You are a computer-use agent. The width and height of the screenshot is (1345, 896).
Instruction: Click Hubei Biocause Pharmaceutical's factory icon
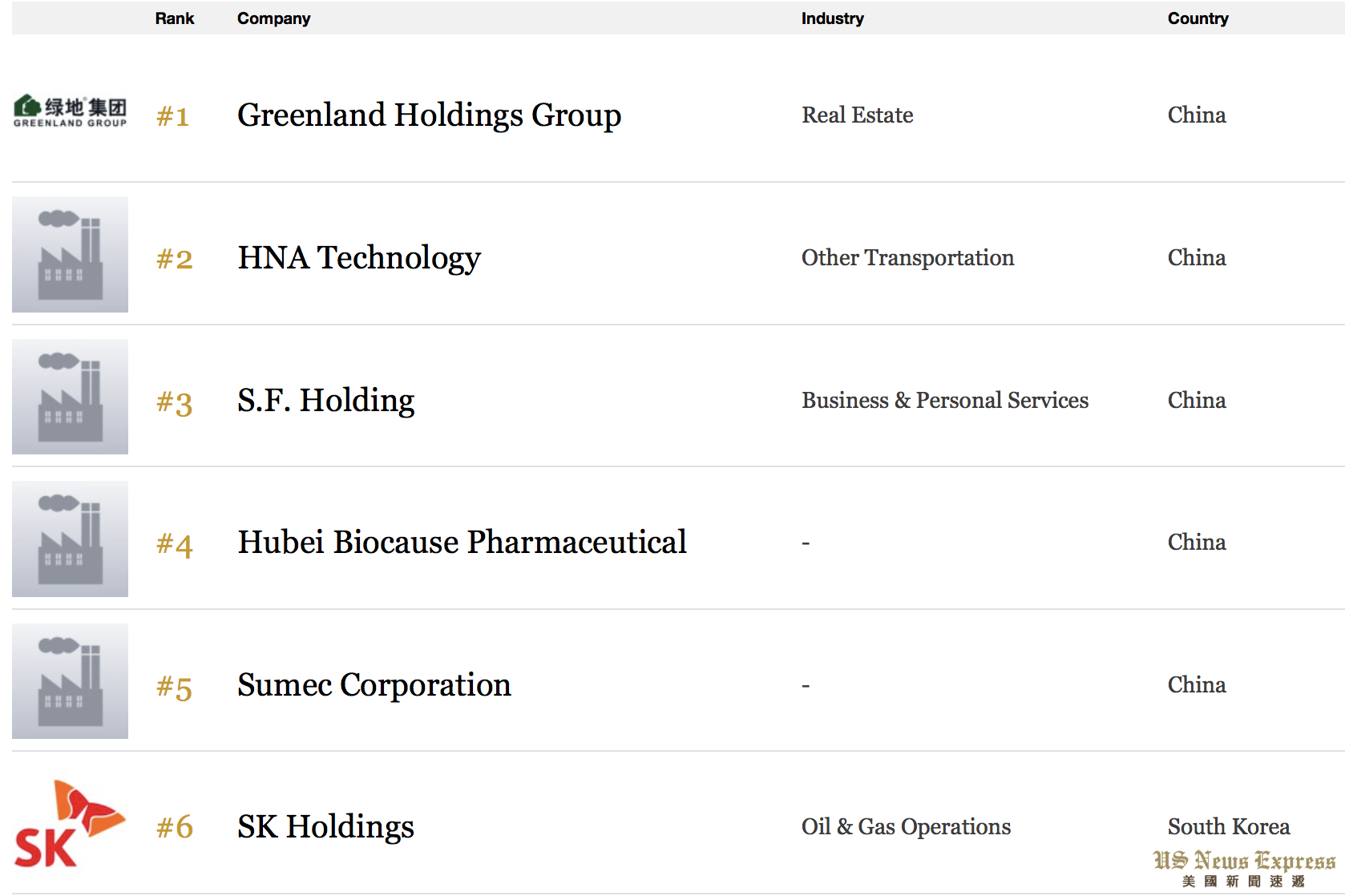point(71,539)
